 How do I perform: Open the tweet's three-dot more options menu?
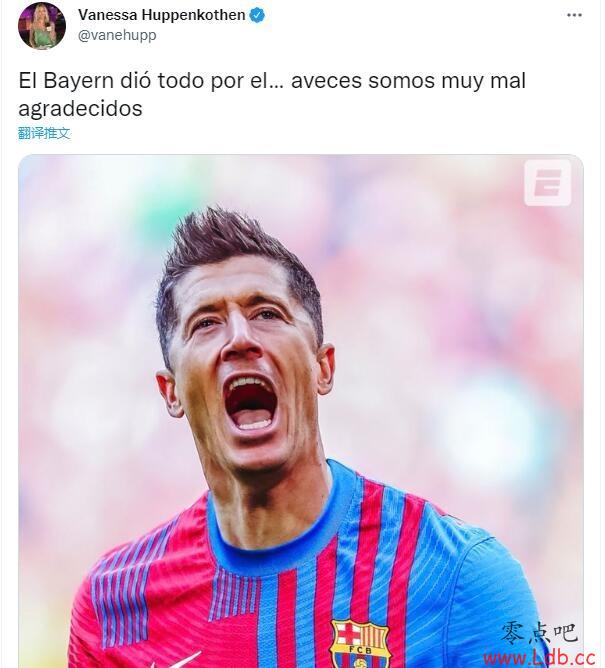click(574, 15)
